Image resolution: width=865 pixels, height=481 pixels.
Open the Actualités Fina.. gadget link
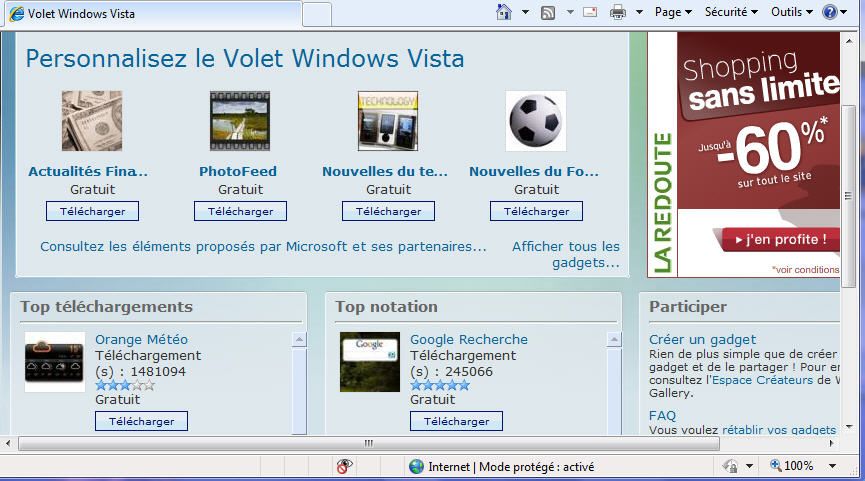click(x=88, y=172)
